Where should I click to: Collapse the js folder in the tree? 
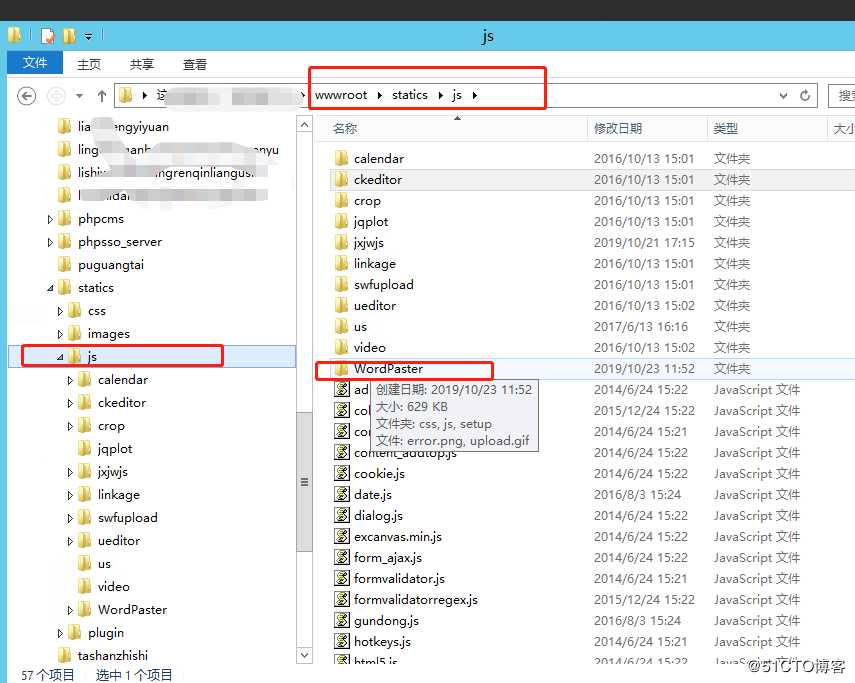tap(58, 356)
